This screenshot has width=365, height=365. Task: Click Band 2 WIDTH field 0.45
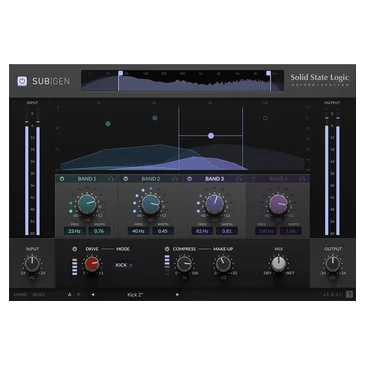click(163, 231)
